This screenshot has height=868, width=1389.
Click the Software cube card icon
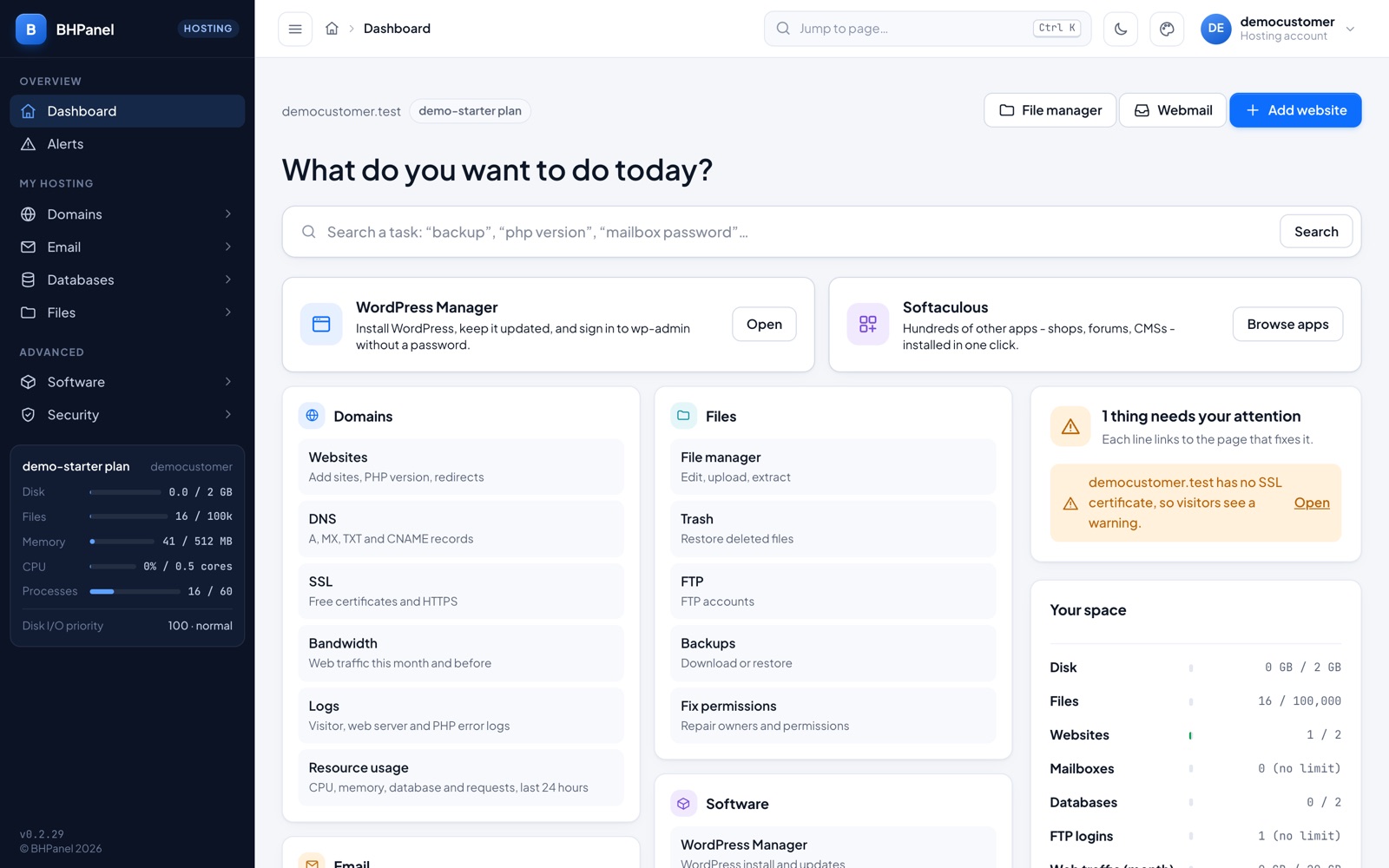(683, 804)
